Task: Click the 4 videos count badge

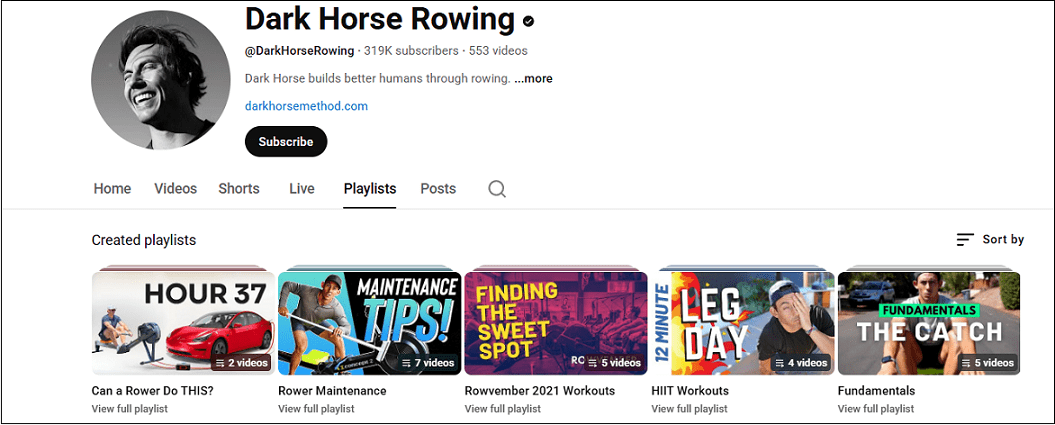Action: click(801, 362)
